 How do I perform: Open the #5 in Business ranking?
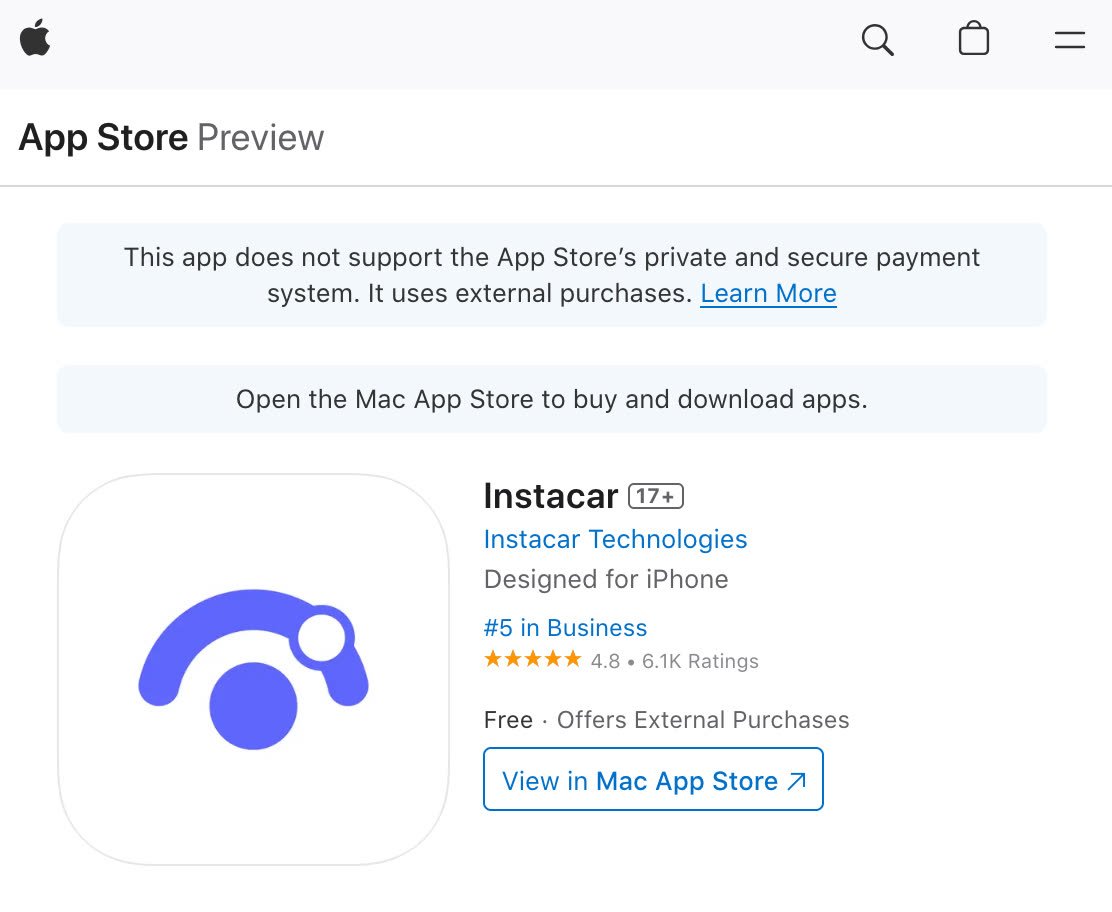[x=565, y=628]
